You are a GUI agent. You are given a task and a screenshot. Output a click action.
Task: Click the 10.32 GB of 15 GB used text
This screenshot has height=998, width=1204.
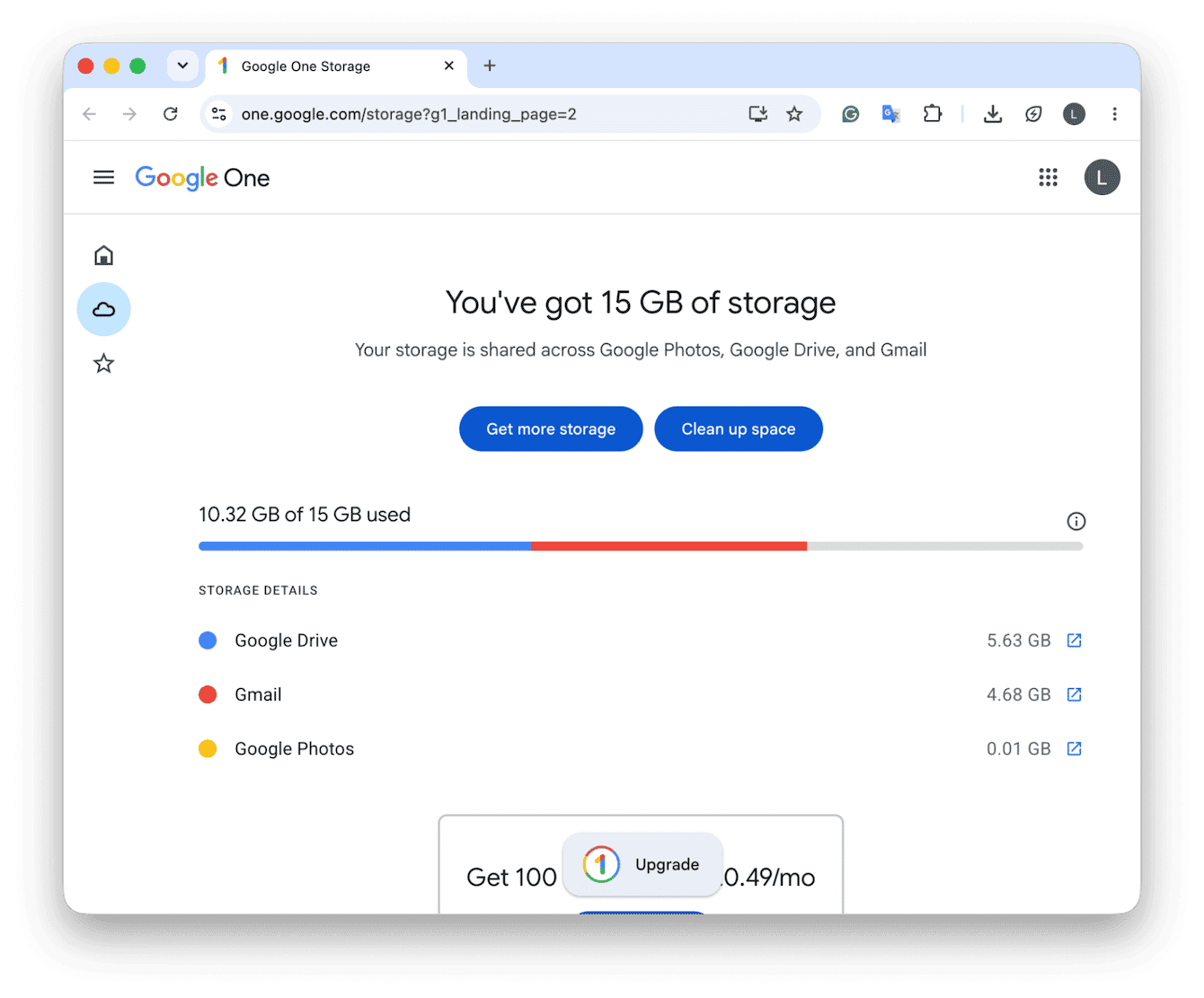pos(305,515)
